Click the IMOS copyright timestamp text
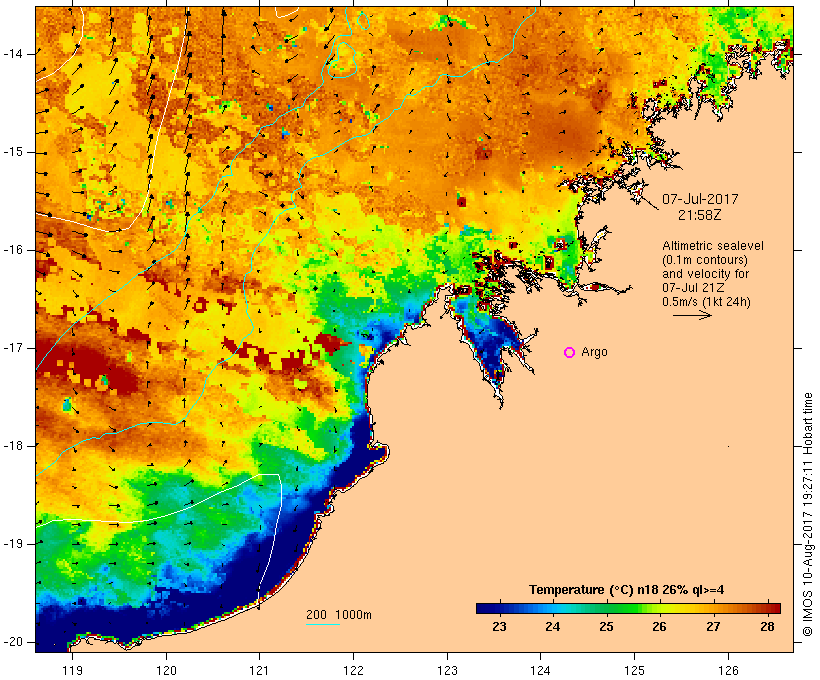Viewport: 820px width, 680px height. [x=808, y=515]
